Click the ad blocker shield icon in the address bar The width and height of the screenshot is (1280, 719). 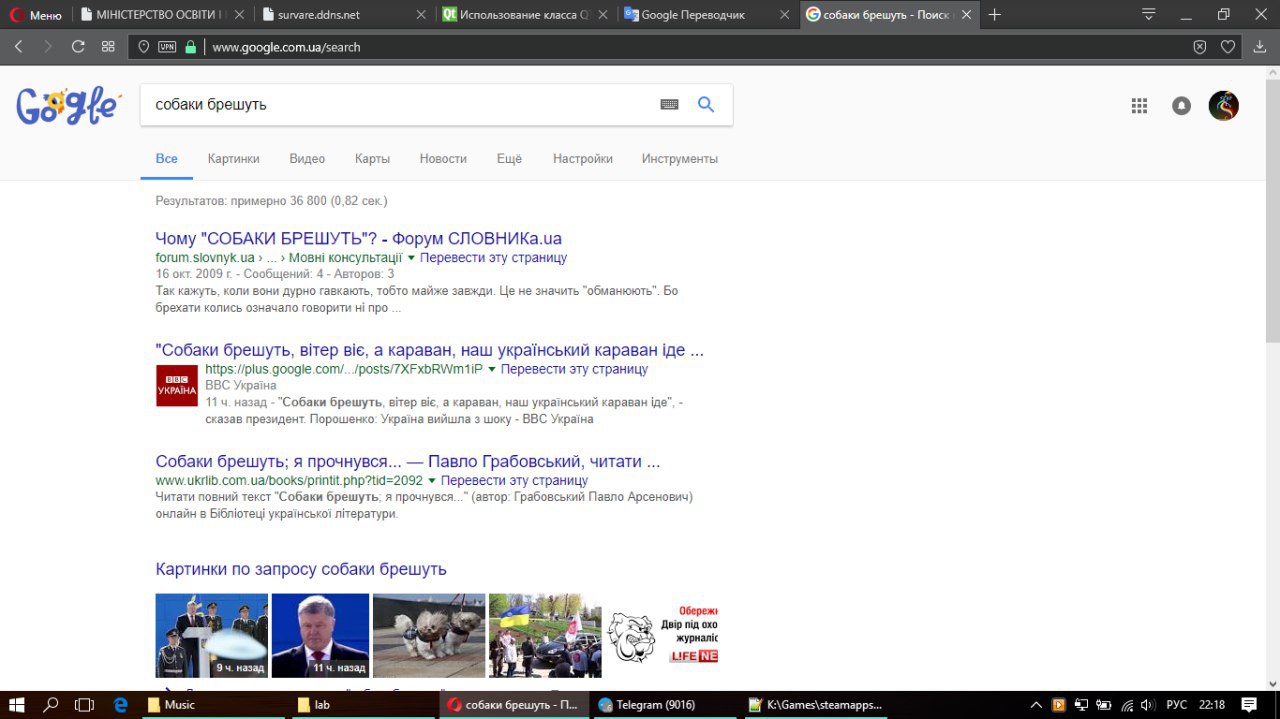pos(1200,47)
